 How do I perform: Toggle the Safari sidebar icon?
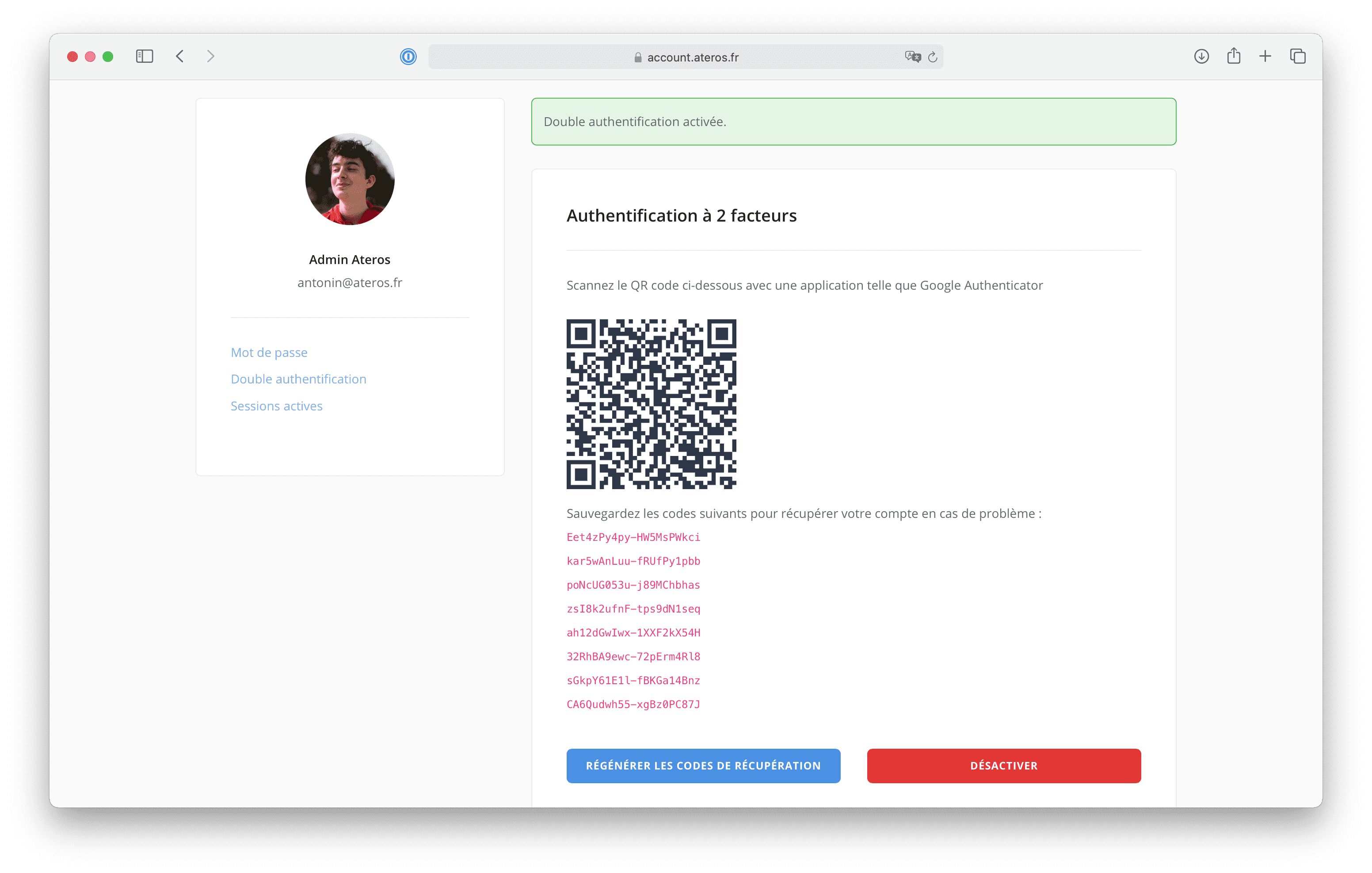click(x=145, y=57)
